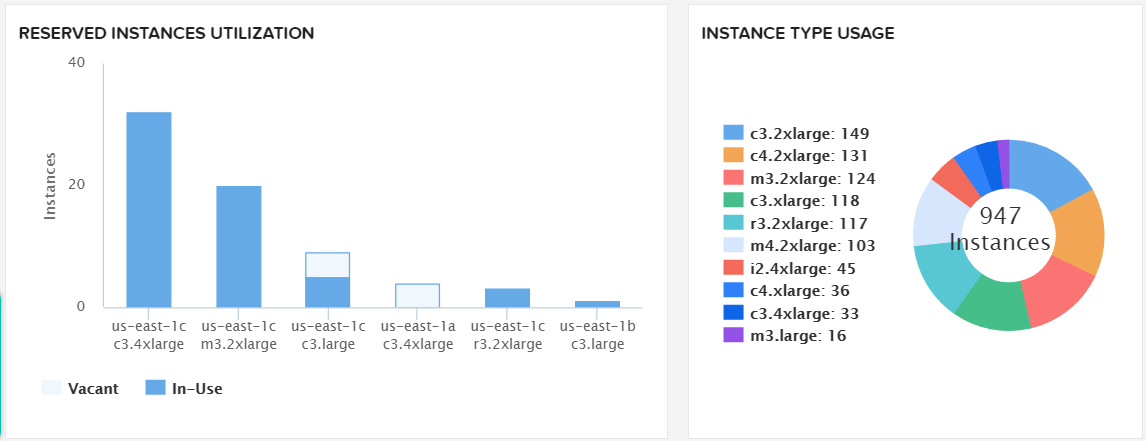Click the us-east-1c m3.2xlarge bar
Viewport: 1146px width, 441px height.
click(238, 246)
